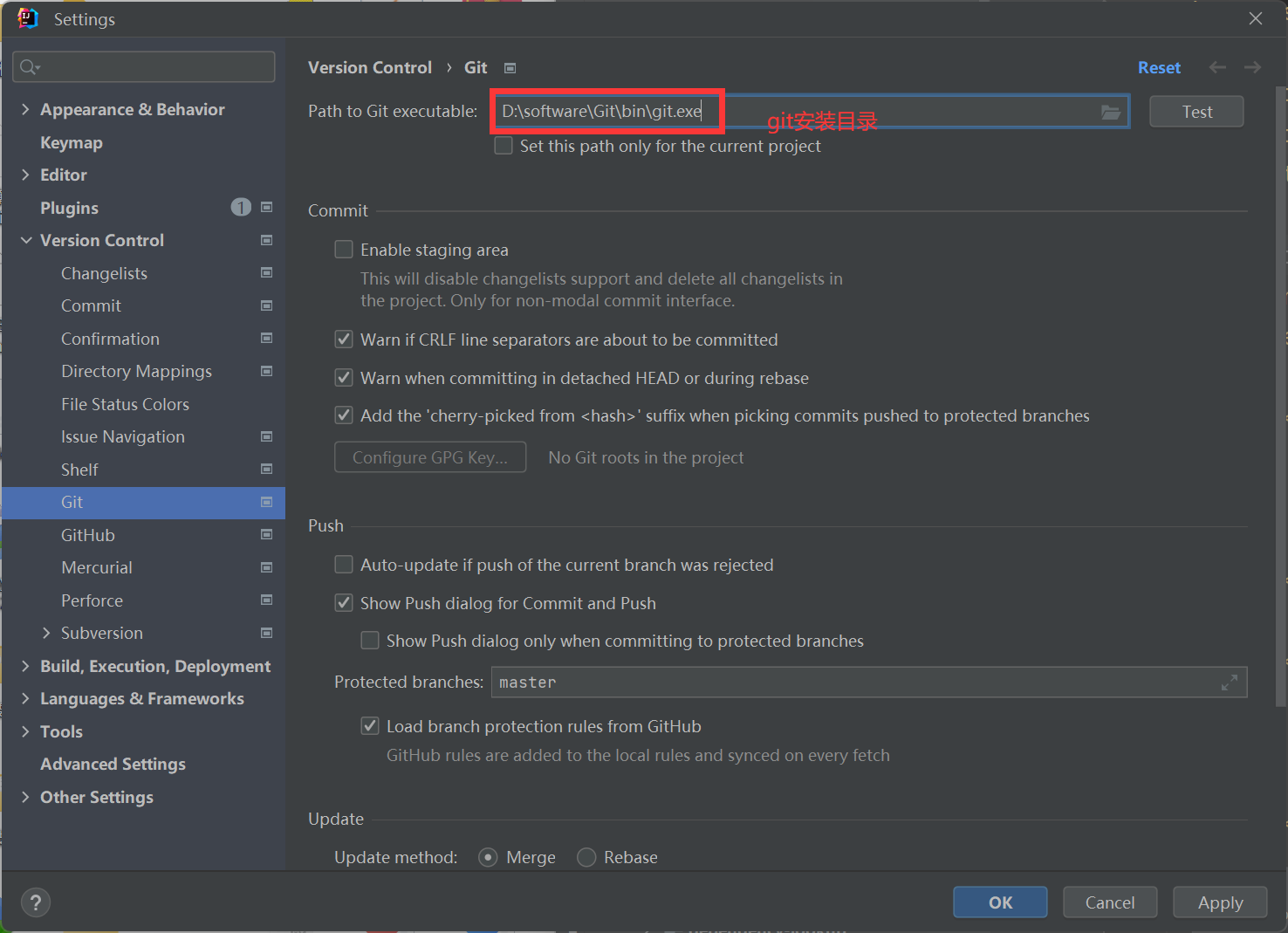1288x933 pixels.
Task: Toggle 'Warn when committing in detached HEAD' checkbox
Action: (x=344, y=378)
